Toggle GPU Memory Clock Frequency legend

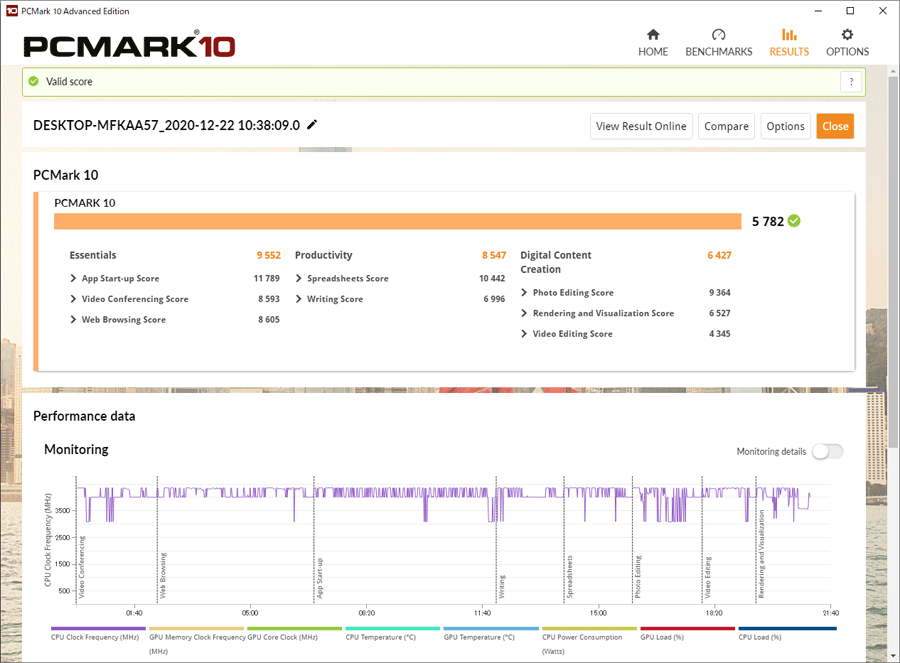click(196, 641)
